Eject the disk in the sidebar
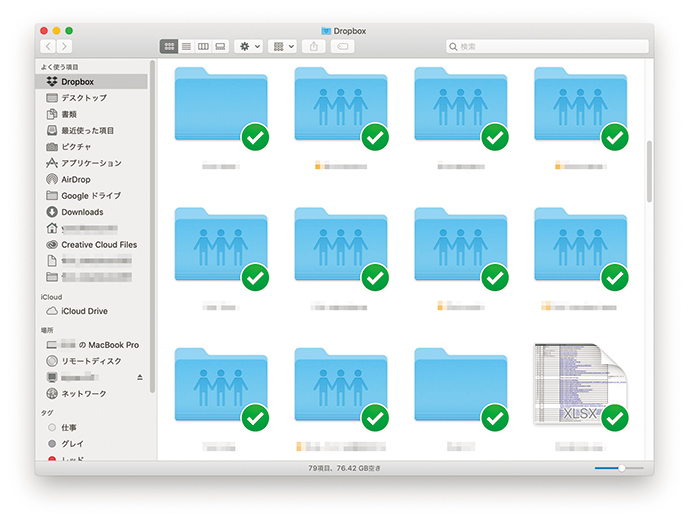689x522 pixels. tap(140, 377)
